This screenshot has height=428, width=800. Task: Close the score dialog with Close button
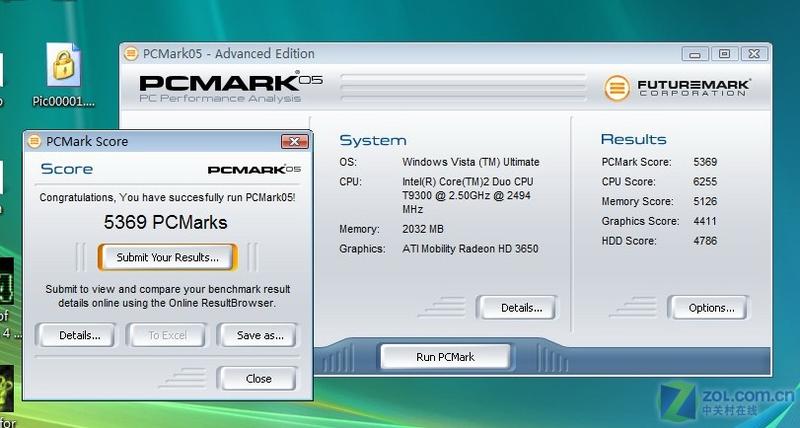point(258,379)
